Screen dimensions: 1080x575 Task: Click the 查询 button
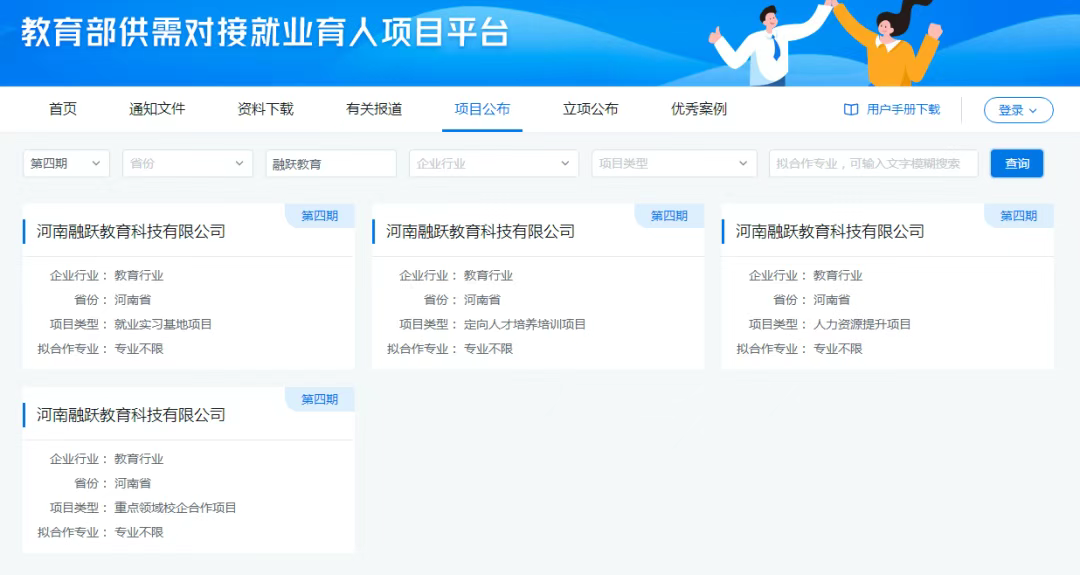[x=1017, y=163]
